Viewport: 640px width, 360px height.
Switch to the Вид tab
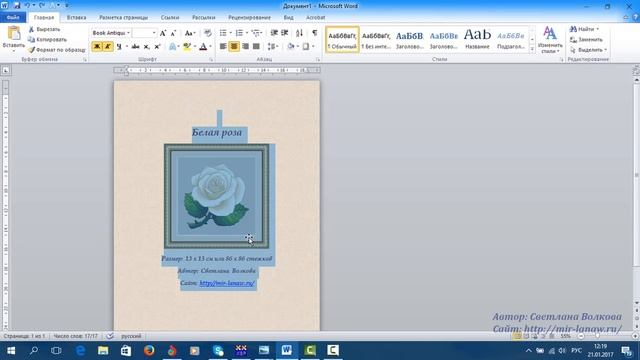289,18
